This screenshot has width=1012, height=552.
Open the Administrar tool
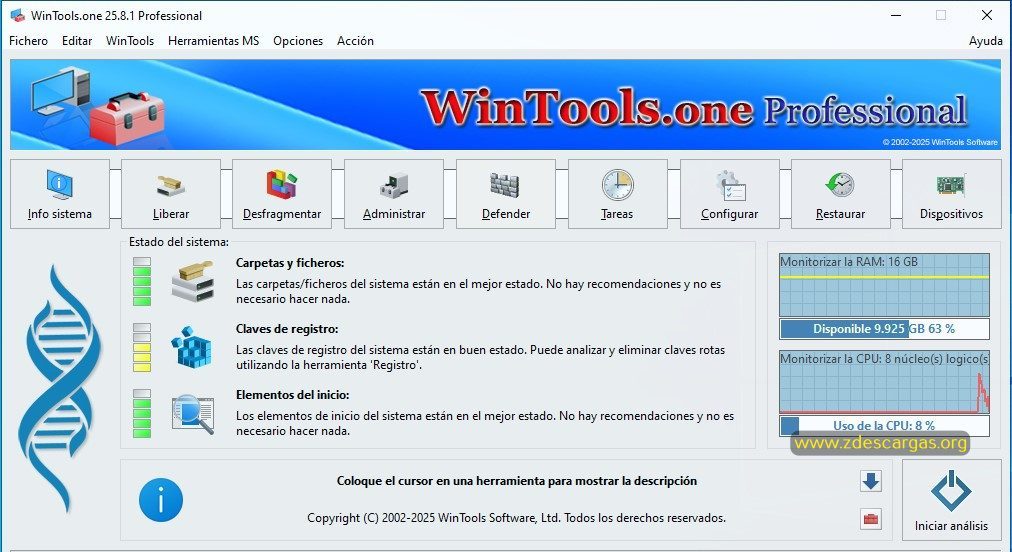click(x=394, y=194)
